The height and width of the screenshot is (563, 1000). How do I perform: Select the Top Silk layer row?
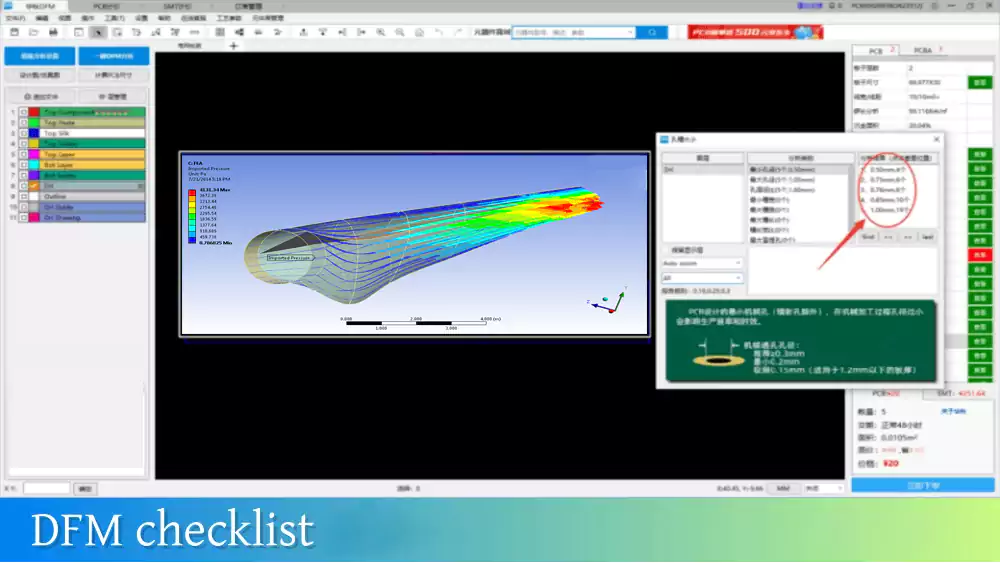(x=93, y=133)
